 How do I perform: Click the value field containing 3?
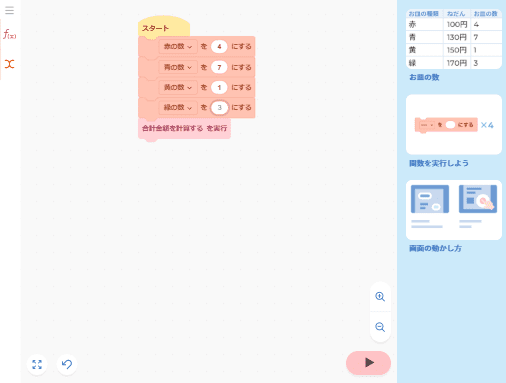coord(219,108)
